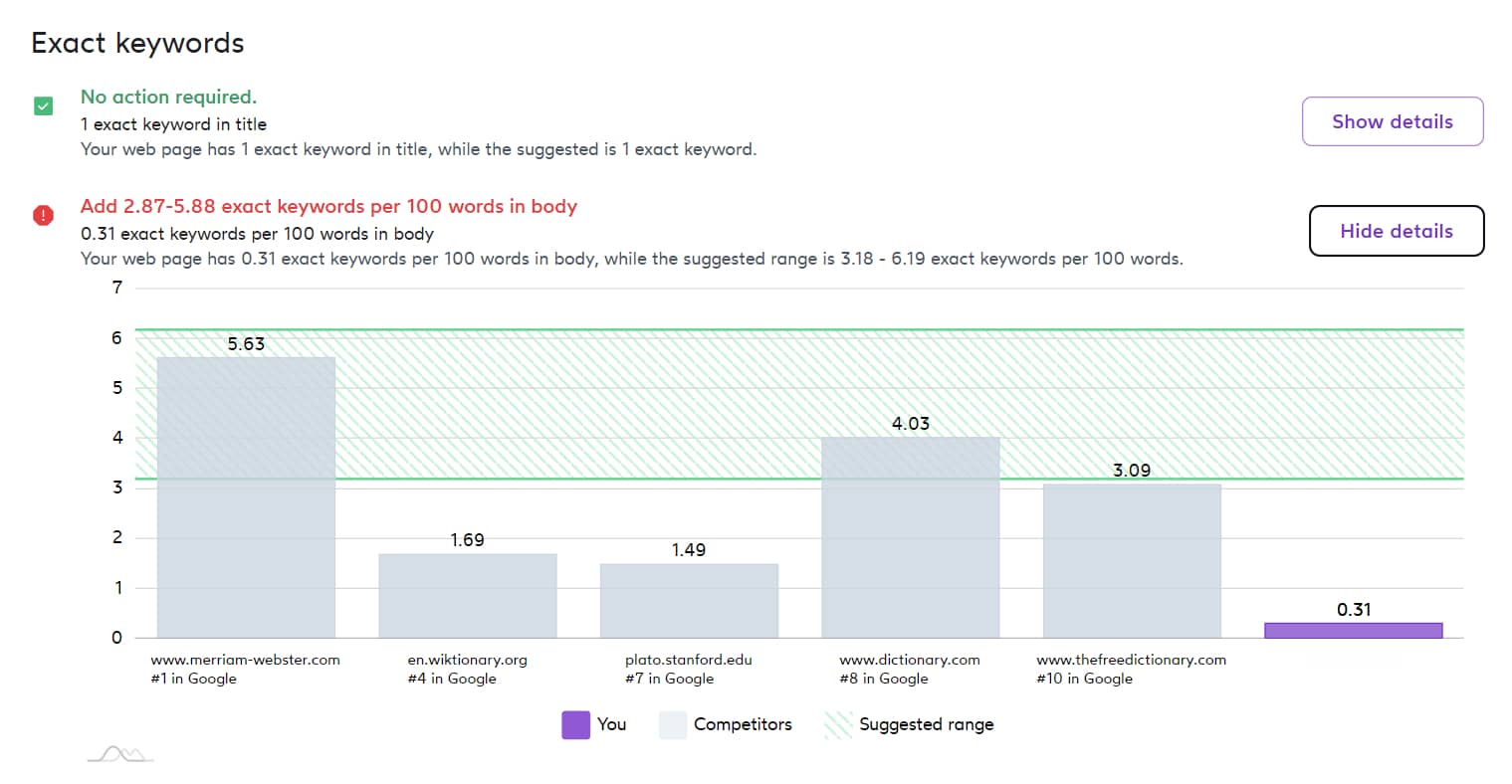Toggle the You legend label
Screen dimensions: 1512x784
click(612, 724)
